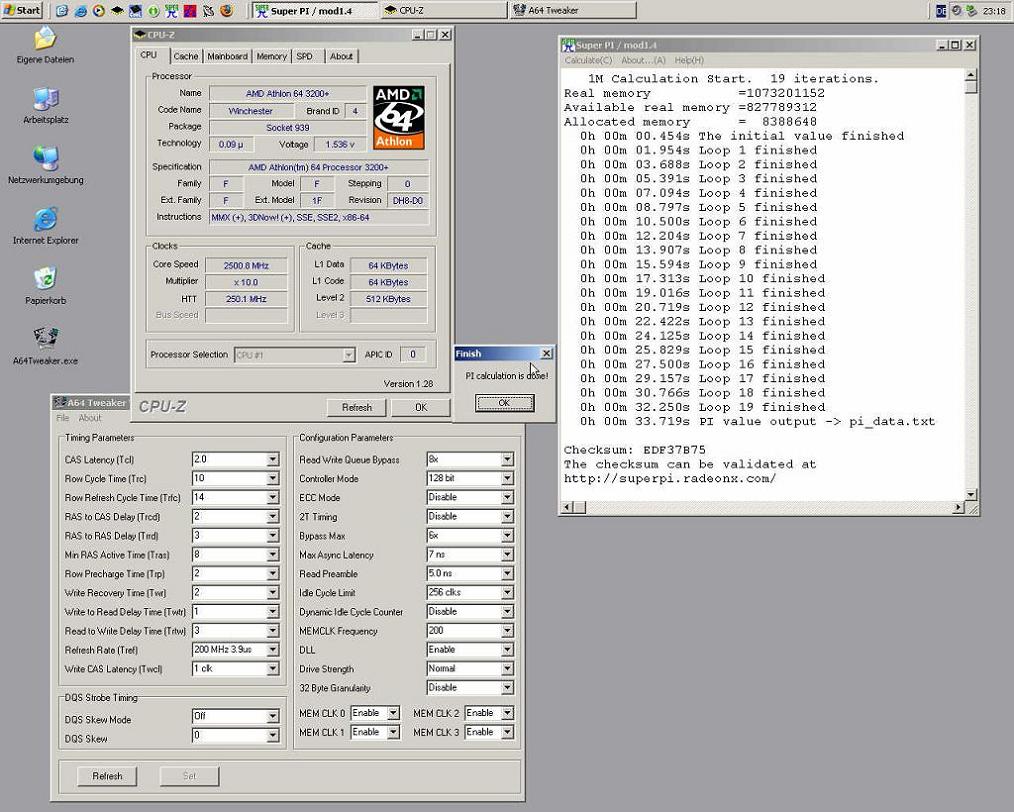The image size is (1014, 812).
Task: Switch to the Cache tab in CPU-Z
Action: (x=186, y=56)
